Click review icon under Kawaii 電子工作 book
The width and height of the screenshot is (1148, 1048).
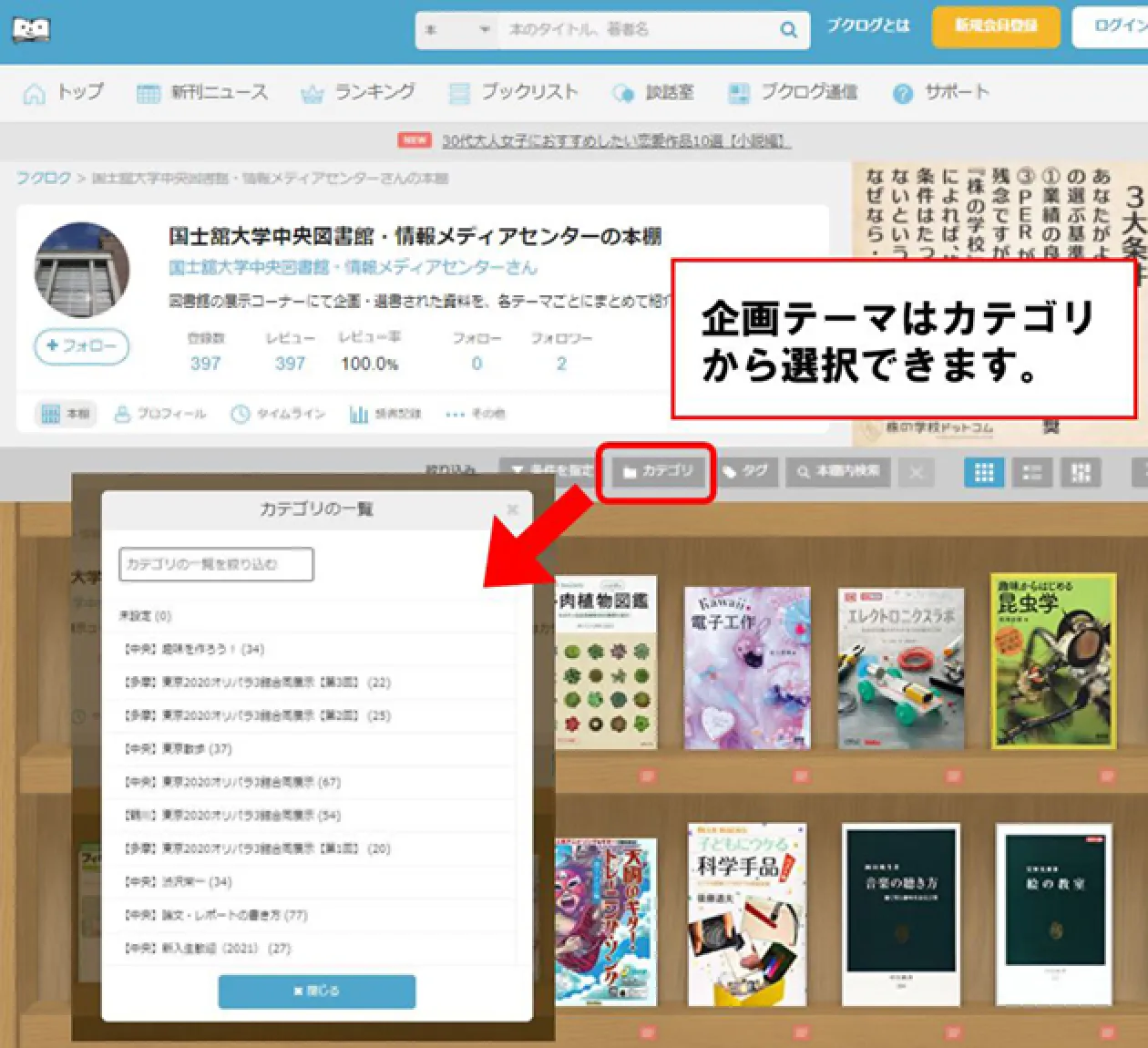(x=801, y=776)
